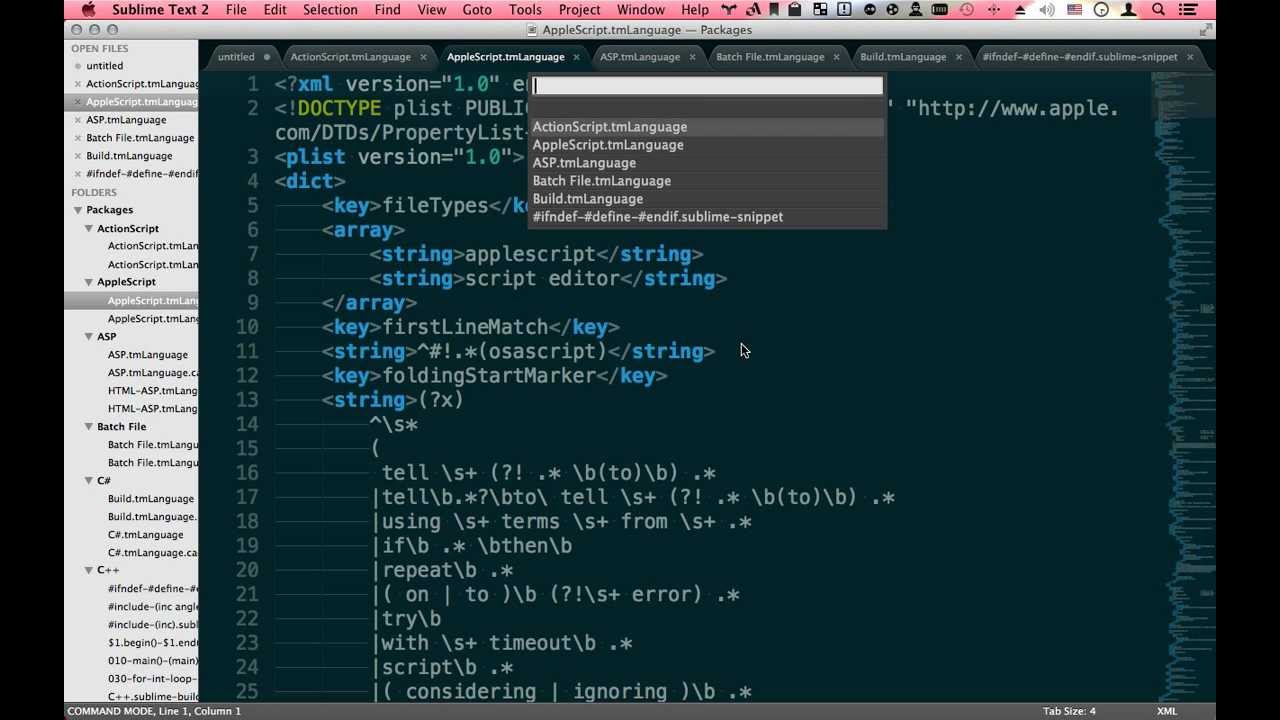Choose Batch File.tmLanguage in the Goto list
This screenshot has height=720, width=1280.
coord(707,181)
